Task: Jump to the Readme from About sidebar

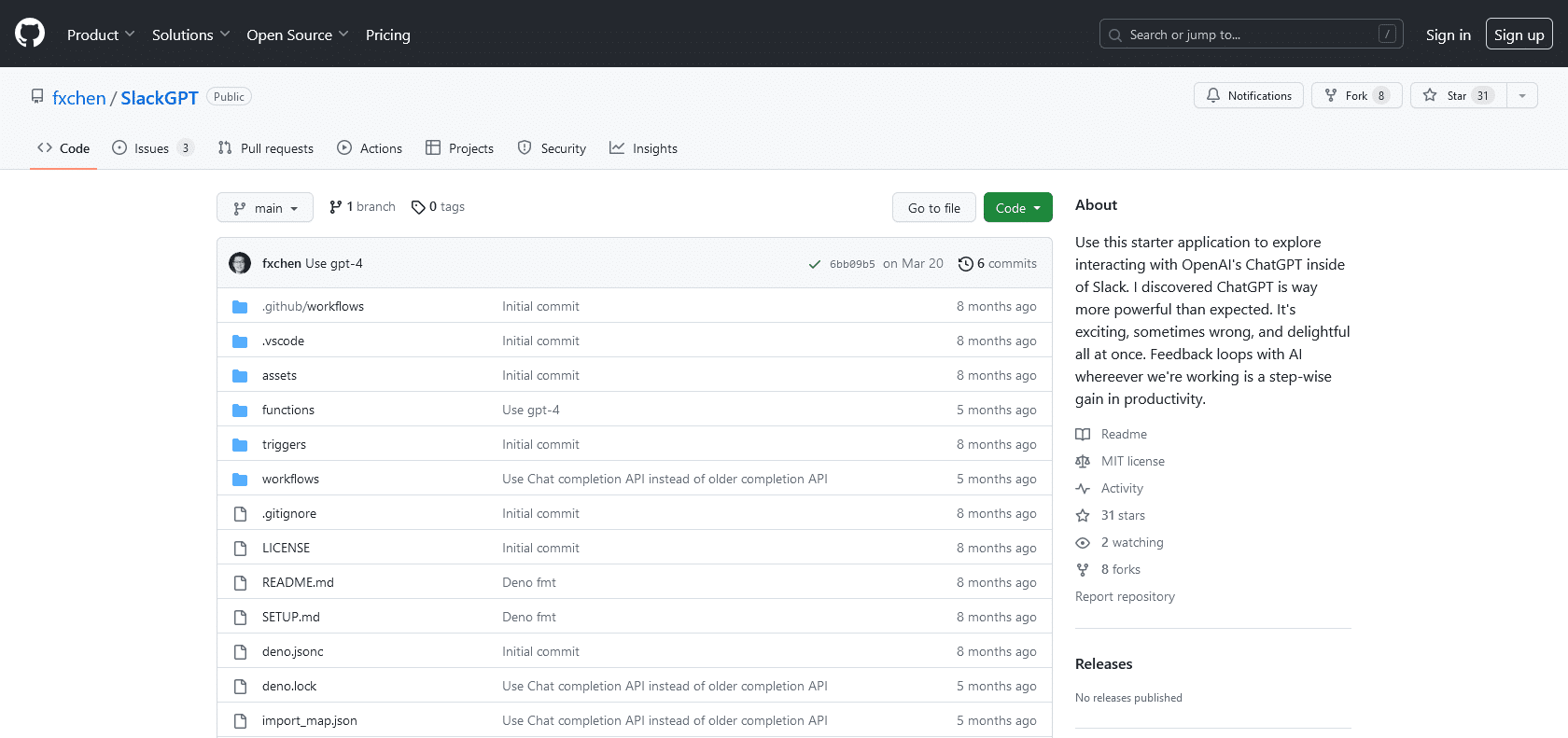Action: point(1112,434)
